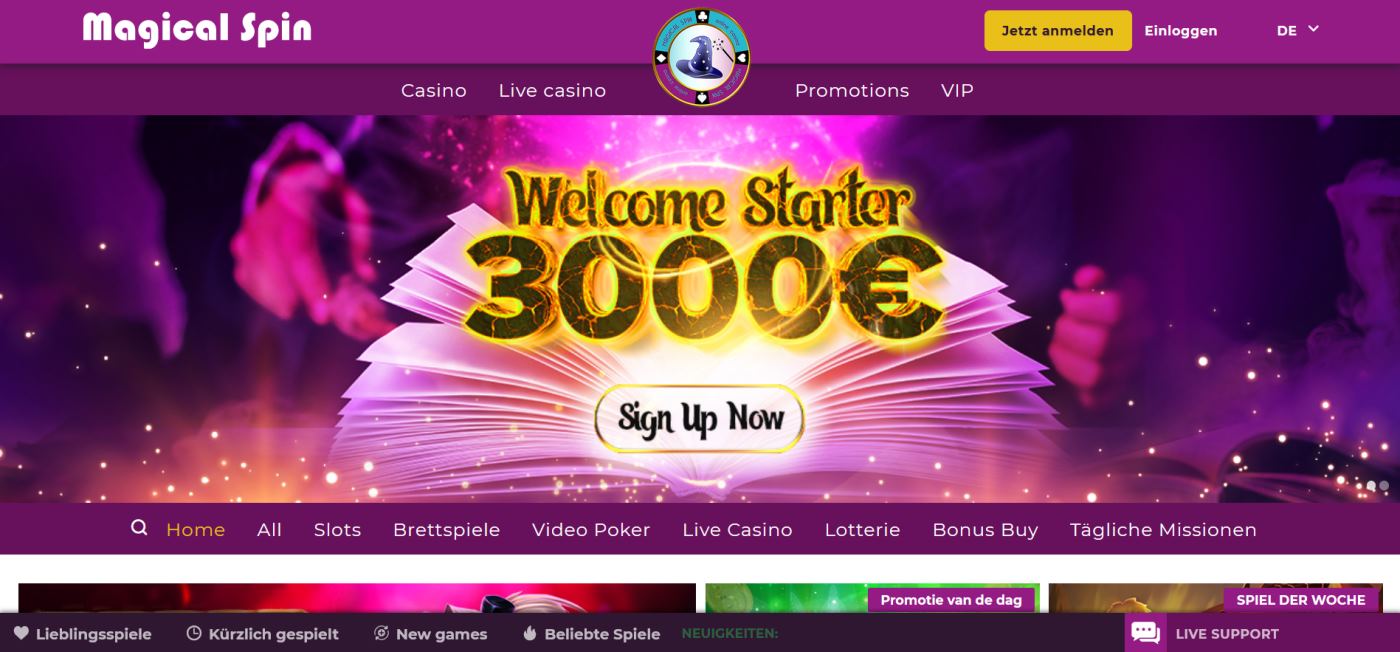Image resolution: width=1400 pixels, height=652 pixels.
Task: Open the Live Support chat bubble icon
Action: click(1145, 633)
